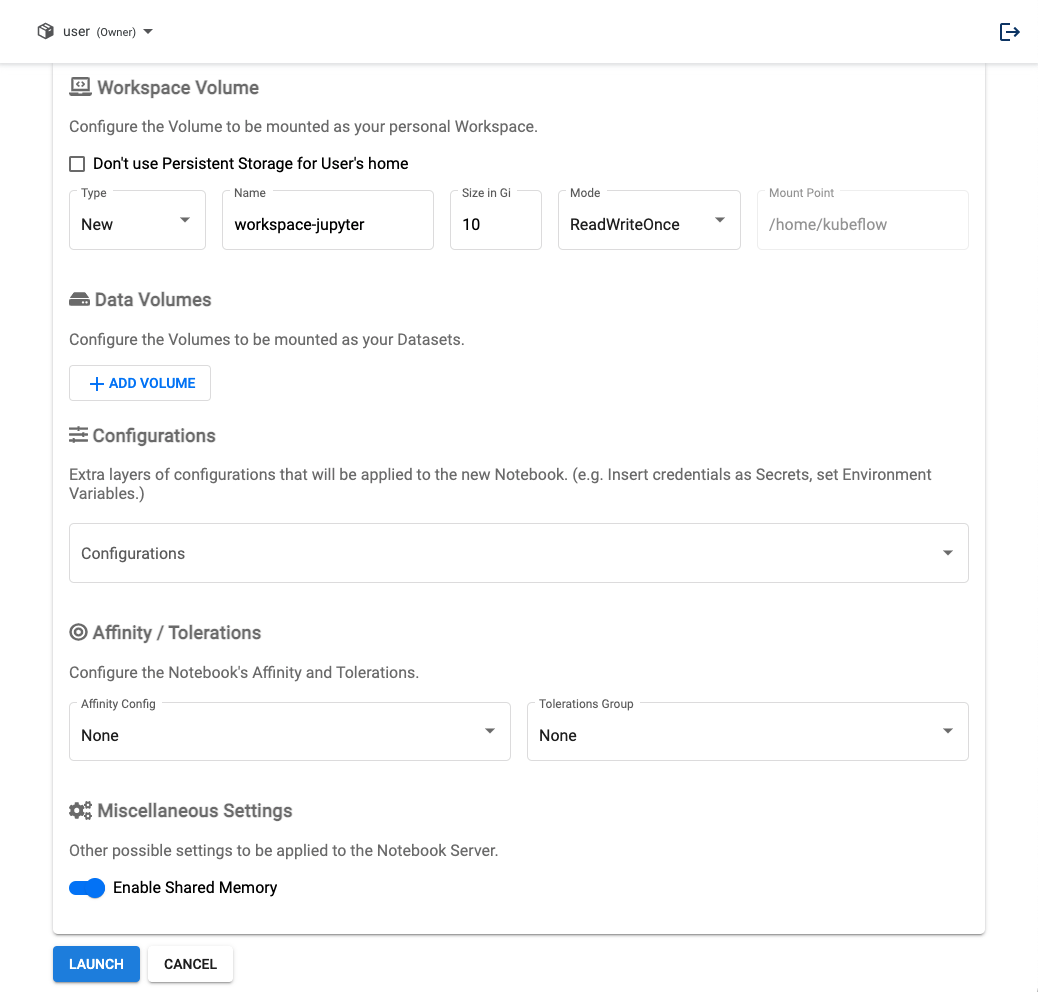Viewport: 1038px width, 992px height.
Task: Click the Workspace Volume heading
Action: pyautogui.click(x=178, y=87)
